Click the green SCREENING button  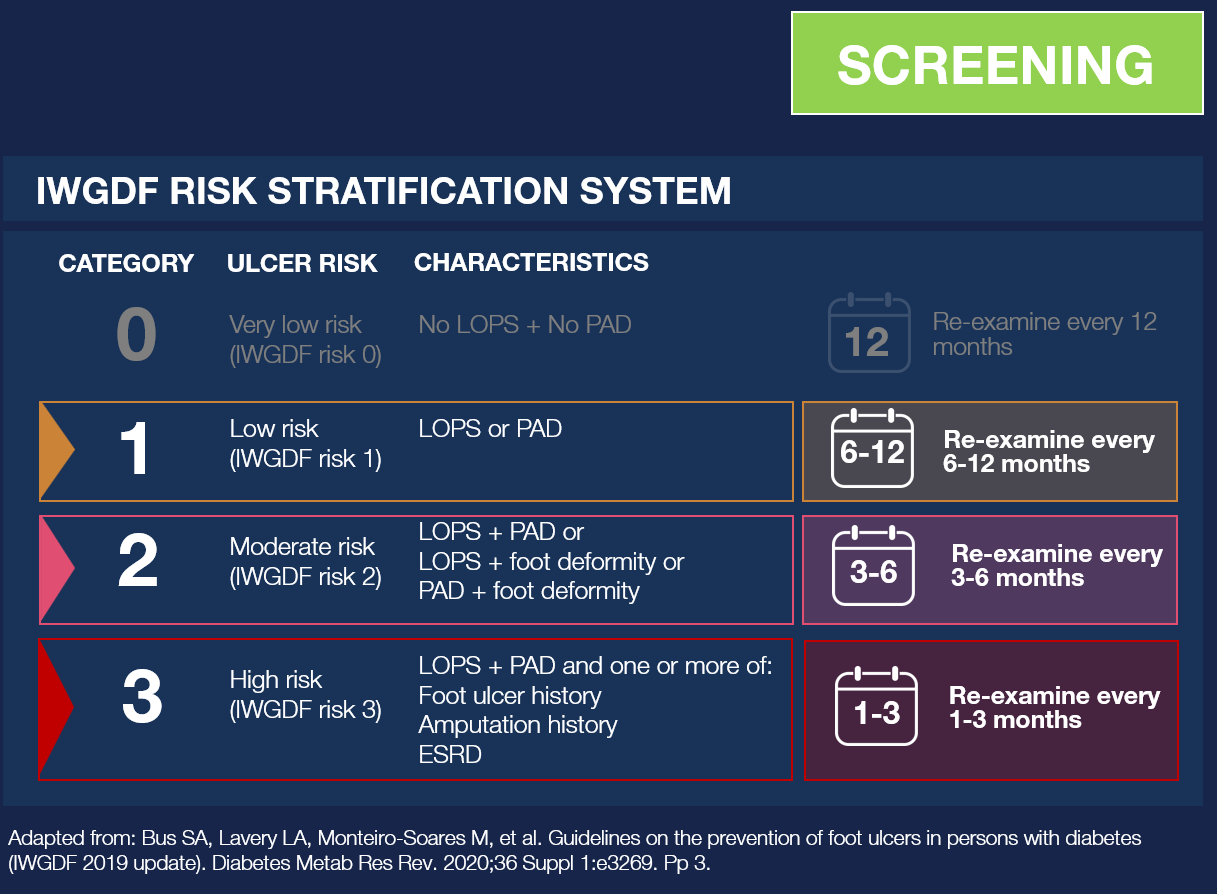[x=996, y=63]
